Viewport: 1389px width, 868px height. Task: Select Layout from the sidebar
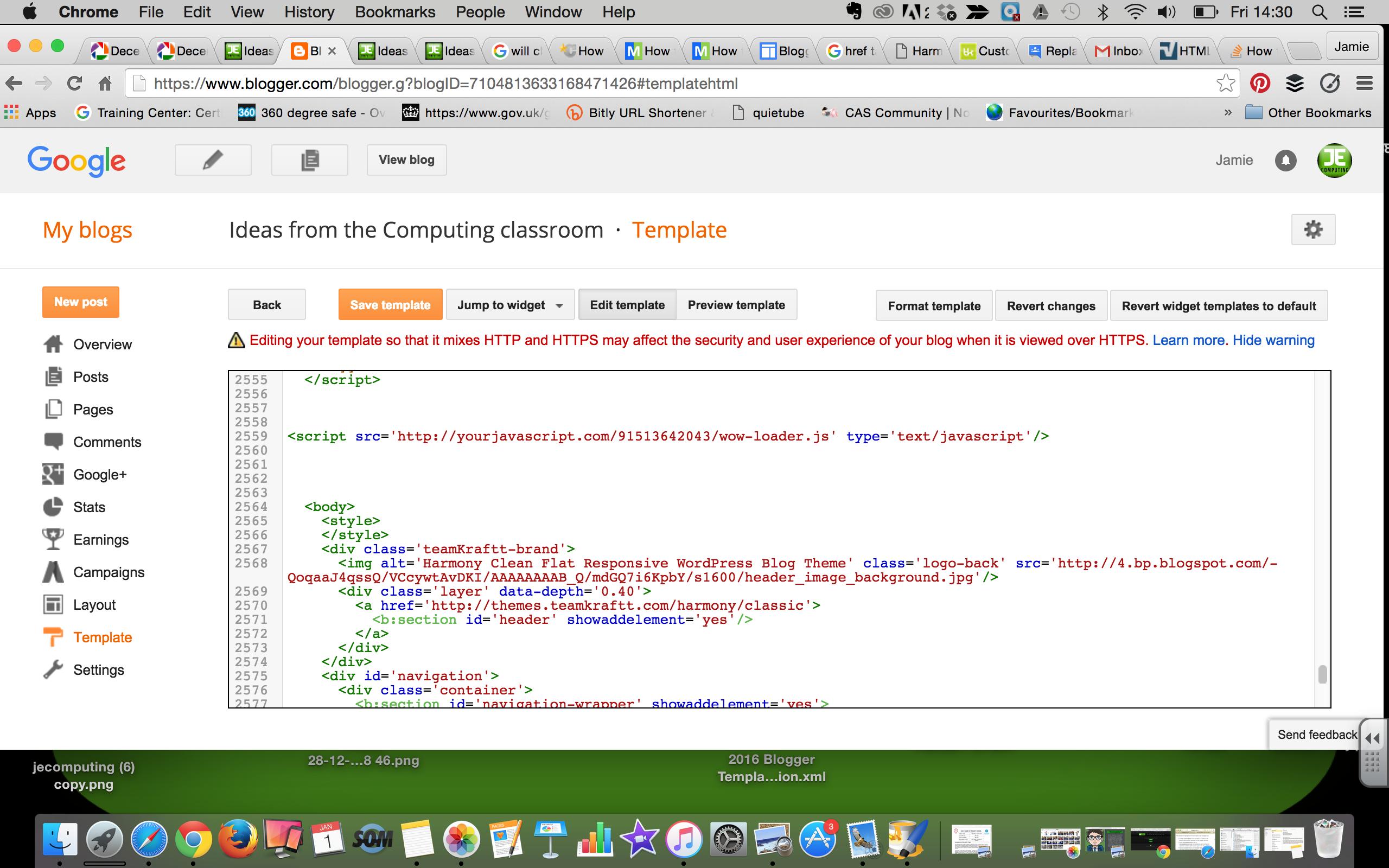pyautogui.click(x=94, y=604)
